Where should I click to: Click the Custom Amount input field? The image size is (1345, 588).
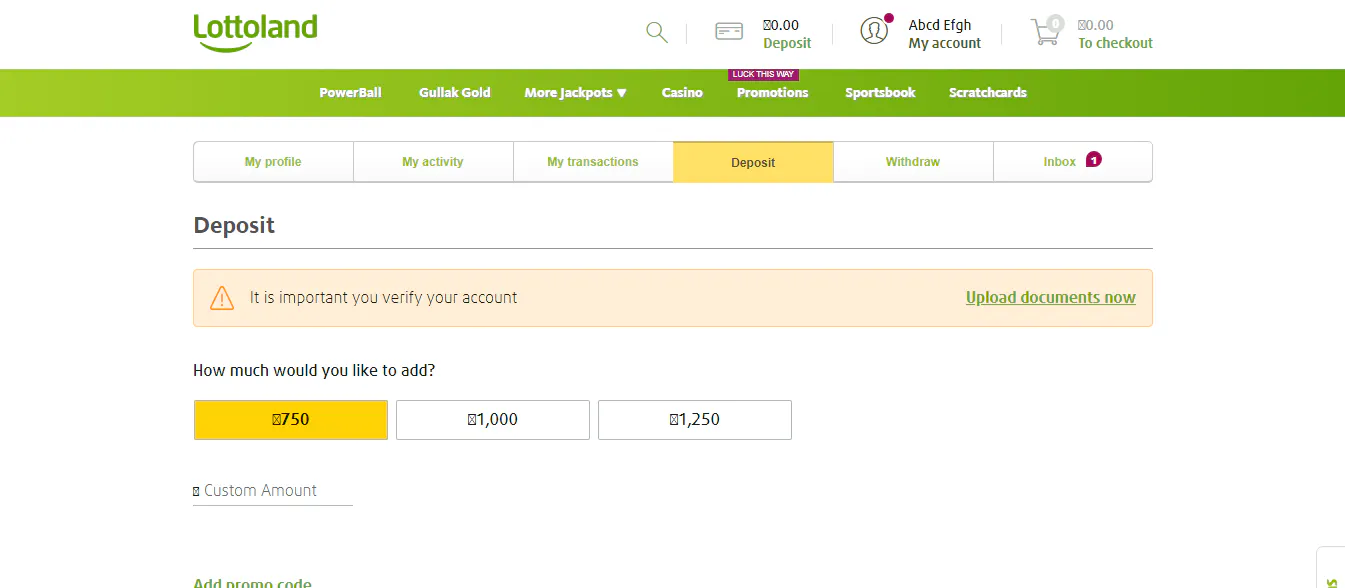coord(273,491)
